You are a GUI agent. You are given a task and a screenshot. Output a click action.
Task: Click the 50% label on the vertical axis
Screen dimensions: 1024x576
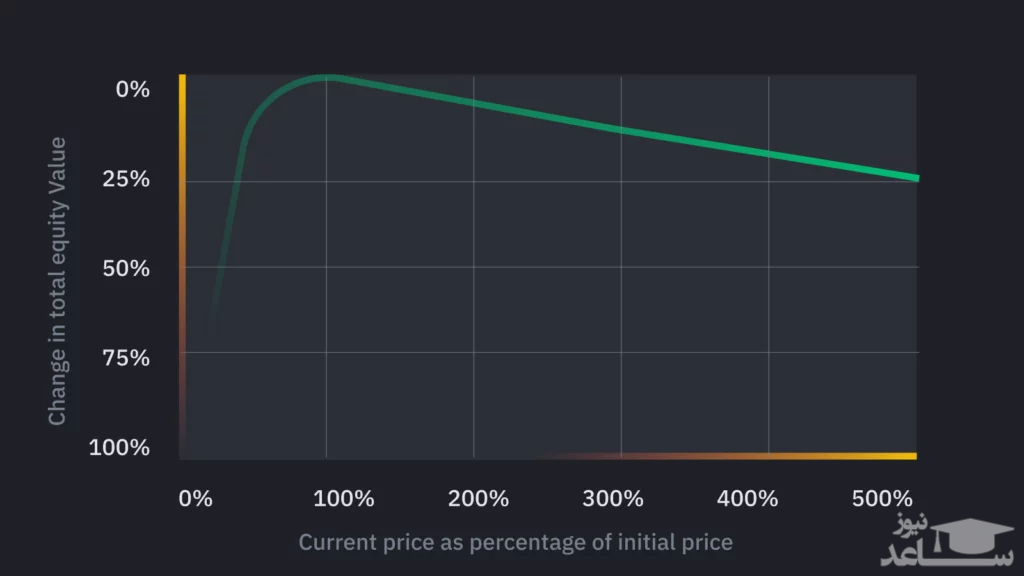pos(128,268)
